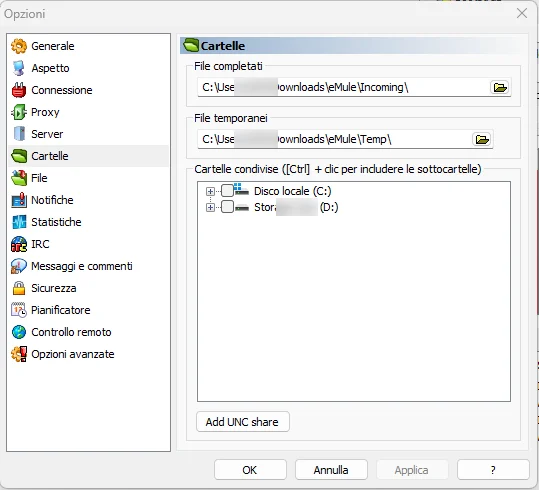The image size is (539, 490).
Task: Select File in the options list
Action: (88, 178)
